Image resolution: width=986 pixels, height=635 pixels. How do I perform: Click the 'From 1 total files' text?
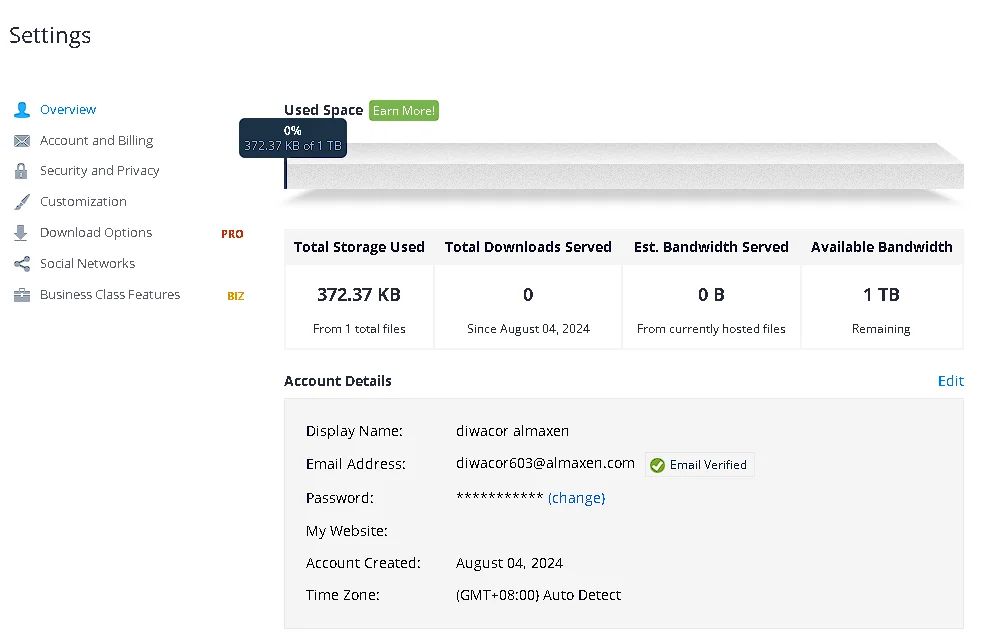click(x=359, y=329)
